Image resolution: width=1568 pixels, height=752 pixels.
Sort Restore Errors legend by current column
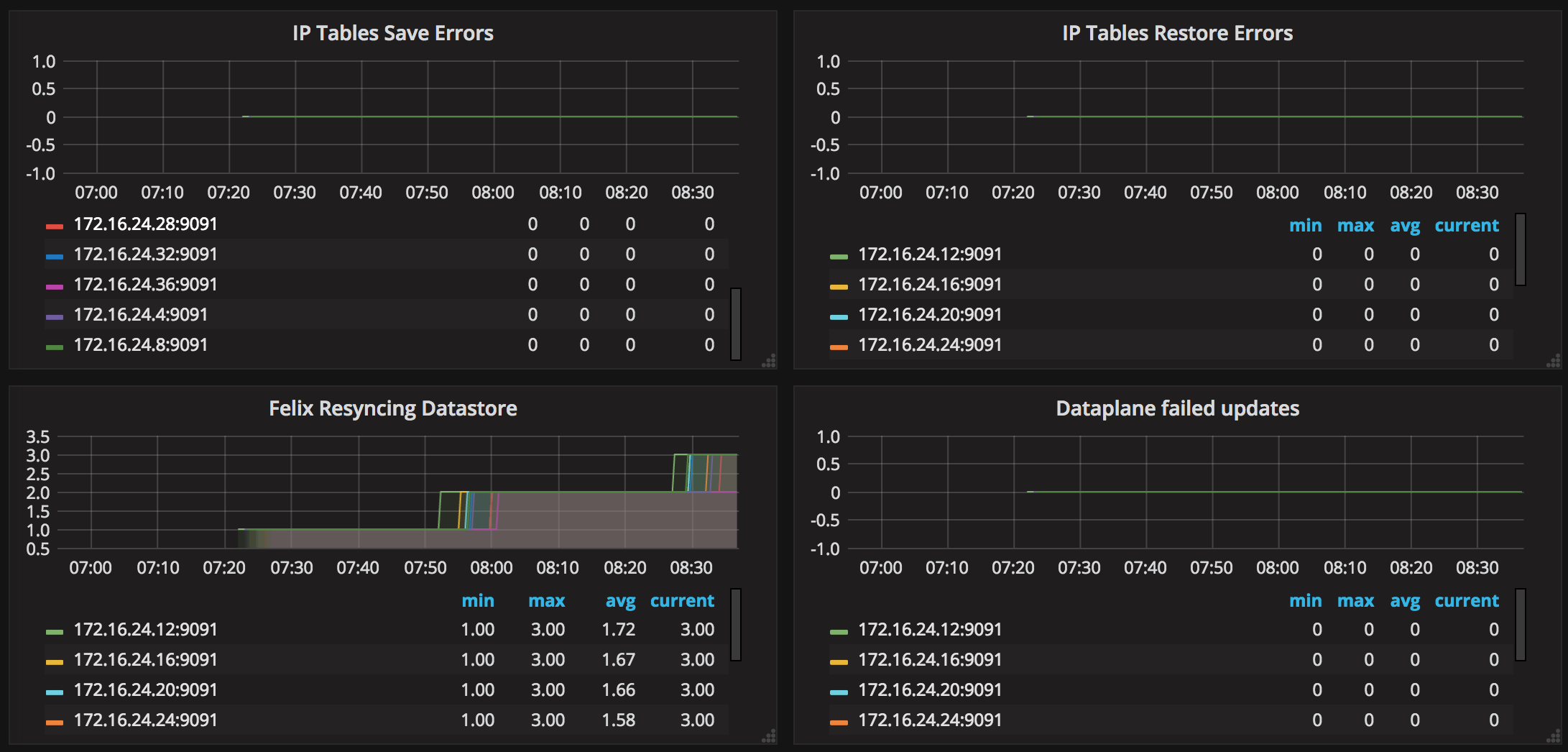(x=1466, y=226)
